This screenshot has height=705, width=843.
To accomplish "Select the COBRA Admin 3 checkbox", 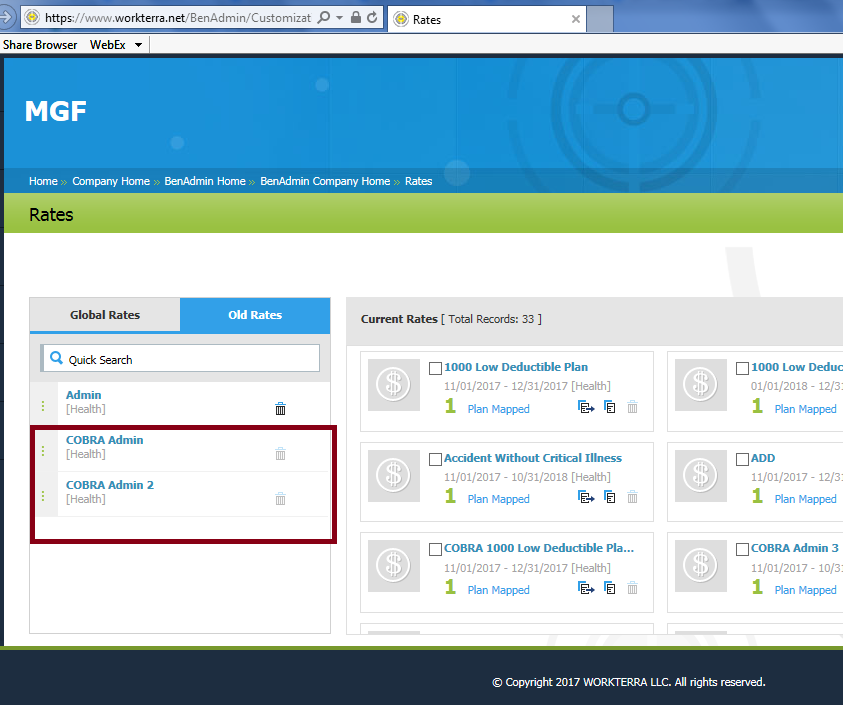I will tap(742, 549).
